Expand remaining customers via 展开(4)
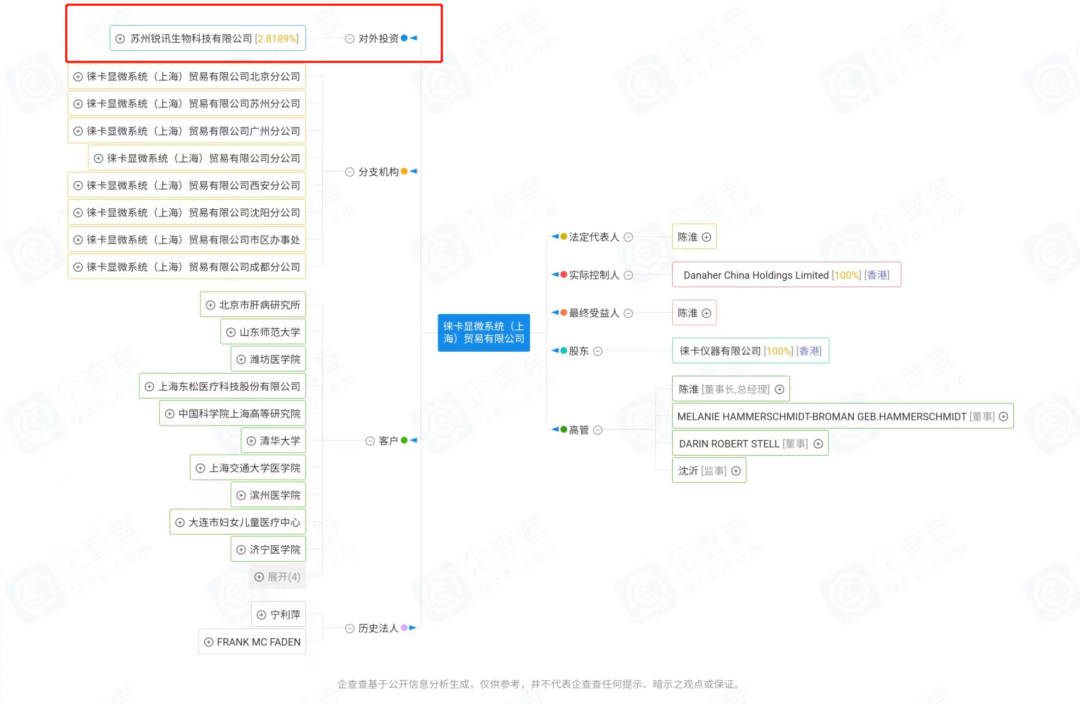 [x=277, y=577]
